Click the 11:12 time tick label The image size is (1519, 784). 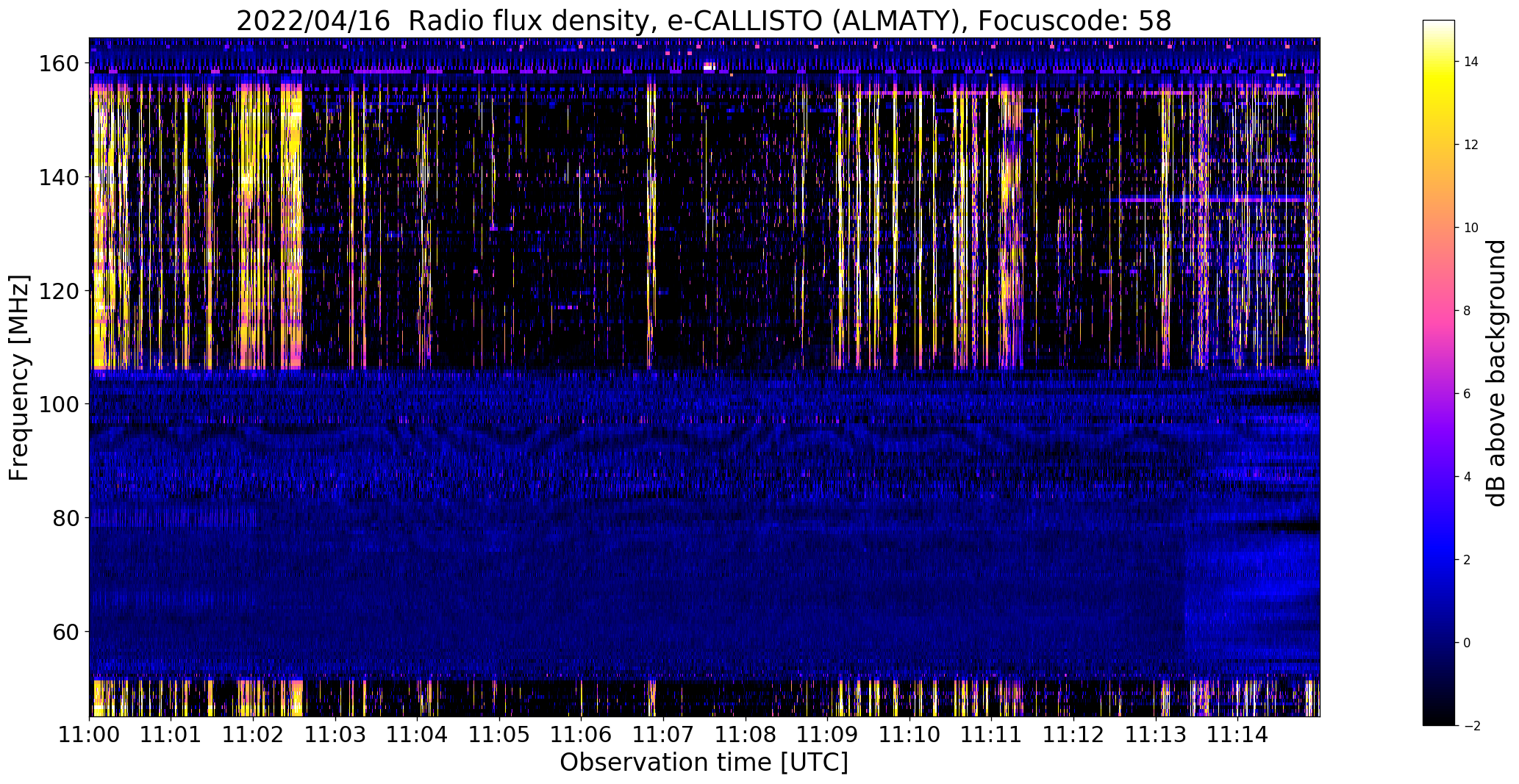1073,734
